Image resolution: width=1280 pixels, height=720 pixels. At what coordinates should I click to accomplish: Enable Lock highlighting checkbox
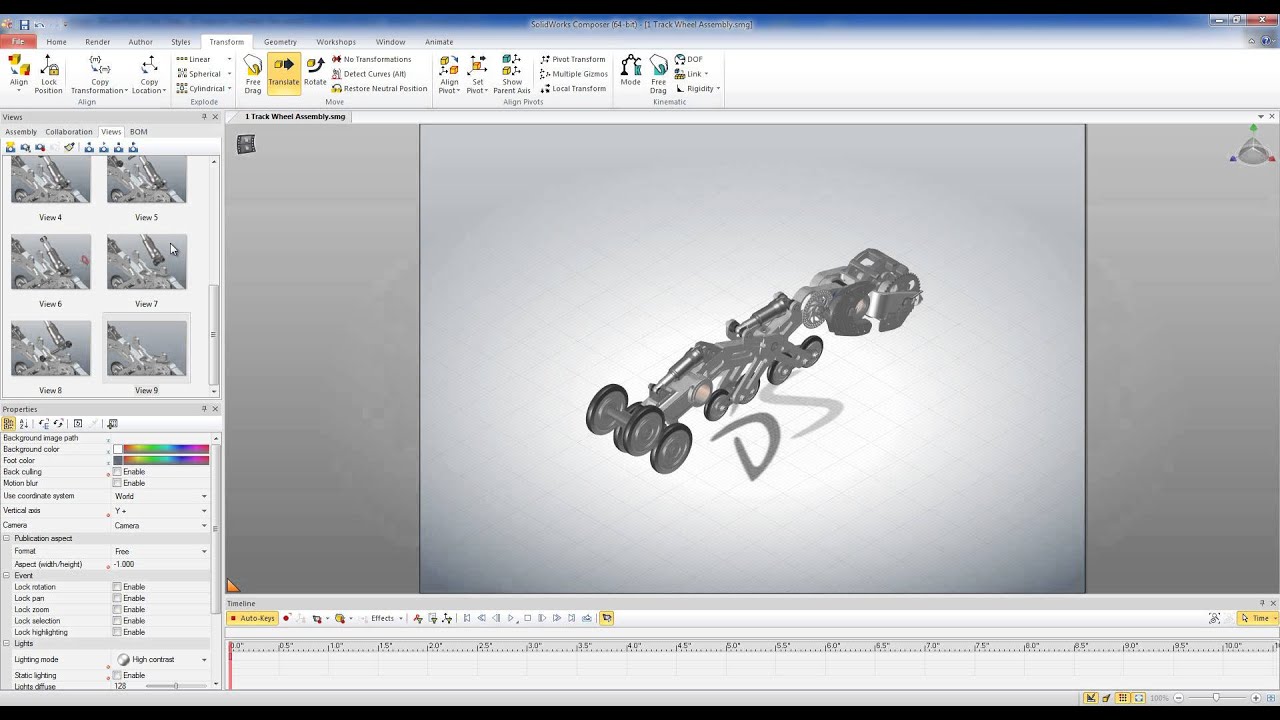click(117, 632)
